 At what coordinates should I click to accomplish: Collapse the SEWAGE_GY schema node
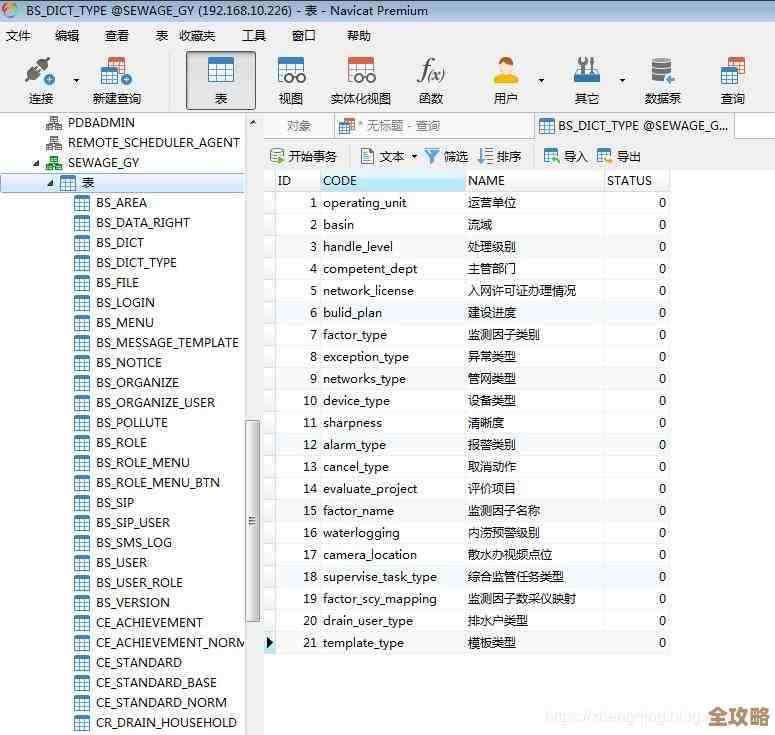pos(36,163)
